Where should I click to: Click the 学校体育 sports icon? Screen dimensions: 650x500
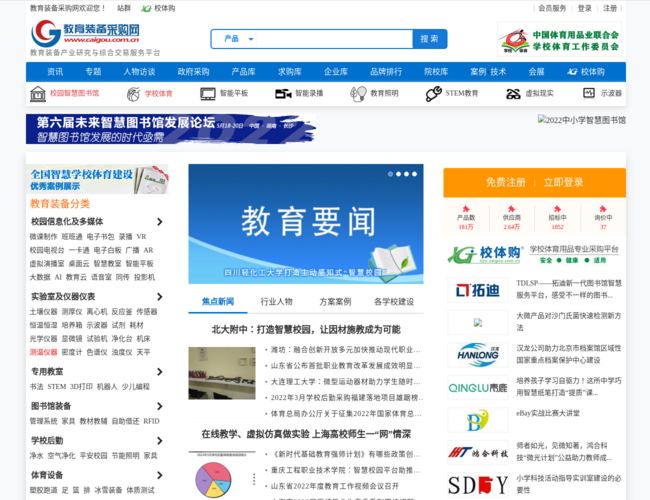[x=133, y=94]
